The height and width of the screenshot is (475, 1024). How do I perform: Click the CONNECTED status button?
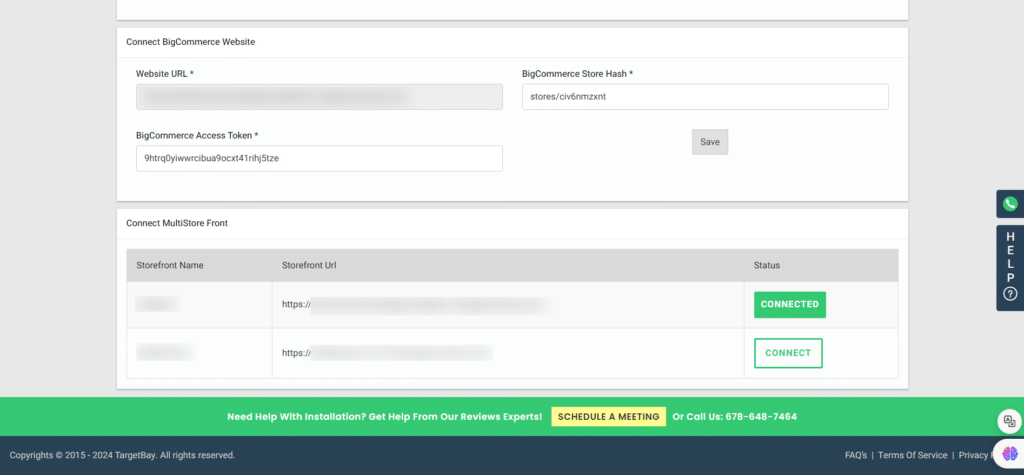click(x=789, y=305)
